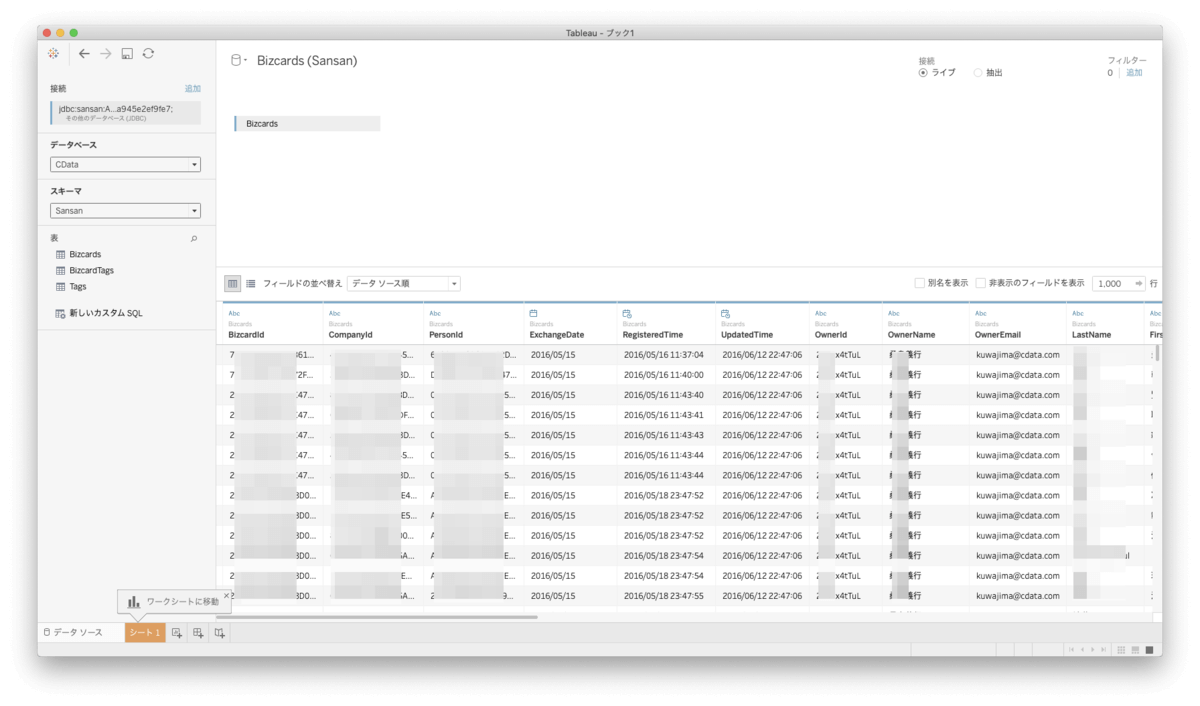Go back with the left arrow icon
The height and width of the screenshot is (706, 1200).
point(84,54)
